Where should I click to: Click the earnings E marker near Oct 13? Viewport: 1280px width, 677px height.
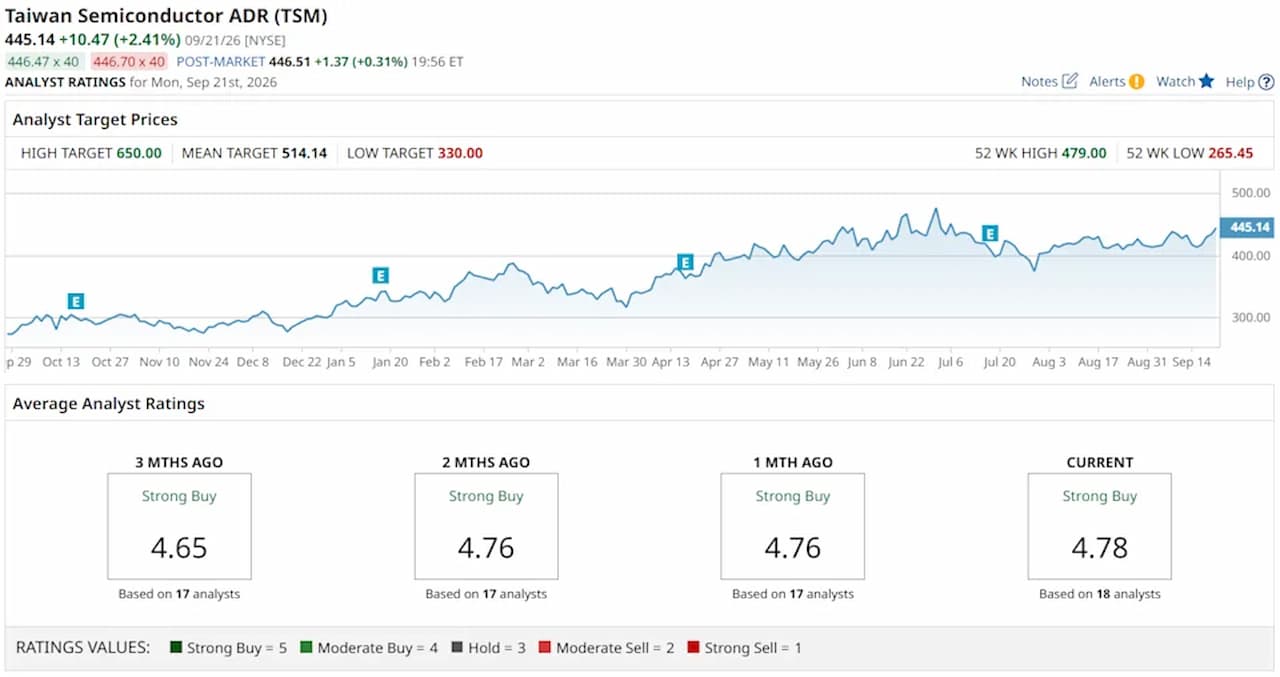click(x=76, y=301)
